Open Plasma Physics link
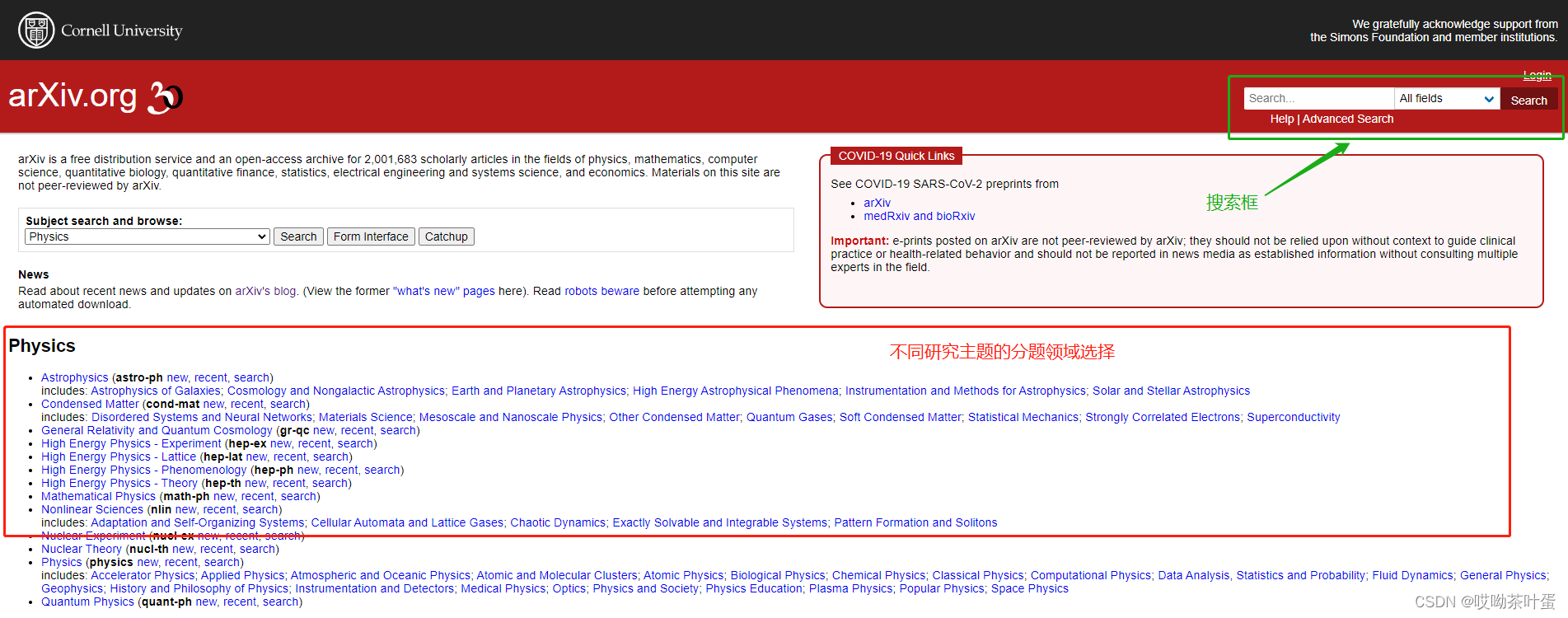The width and height of the screenshot is (1568, 618). pos(850,588)
